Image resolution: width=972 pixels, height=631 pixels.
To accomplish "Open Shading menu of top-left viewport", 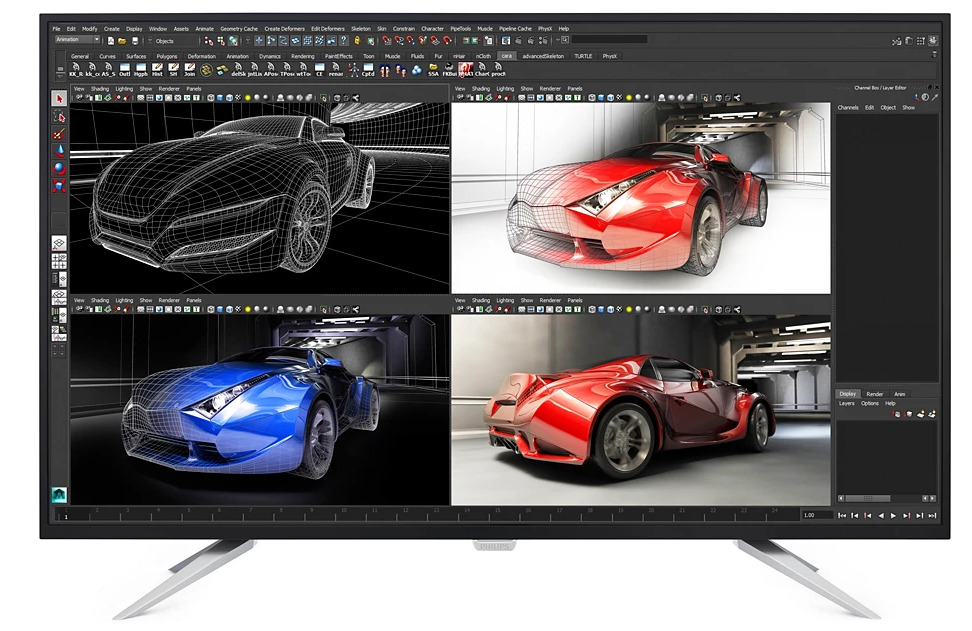I will point(100,89).
